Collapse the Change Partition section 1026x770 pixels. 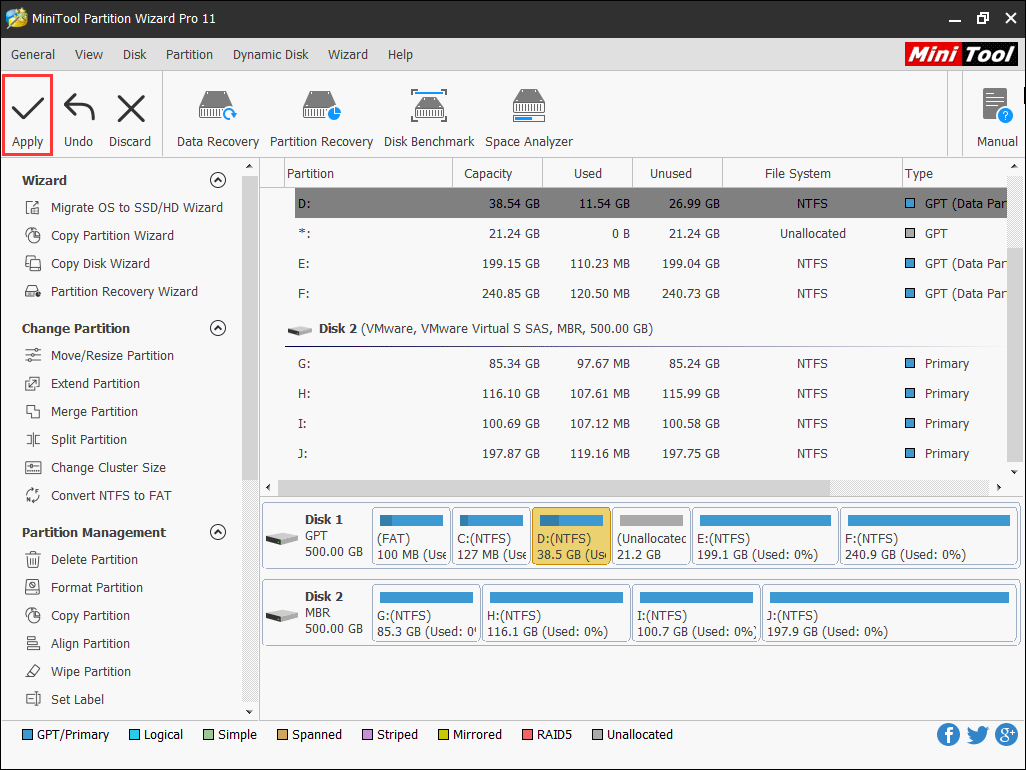[x=218, y=328]
